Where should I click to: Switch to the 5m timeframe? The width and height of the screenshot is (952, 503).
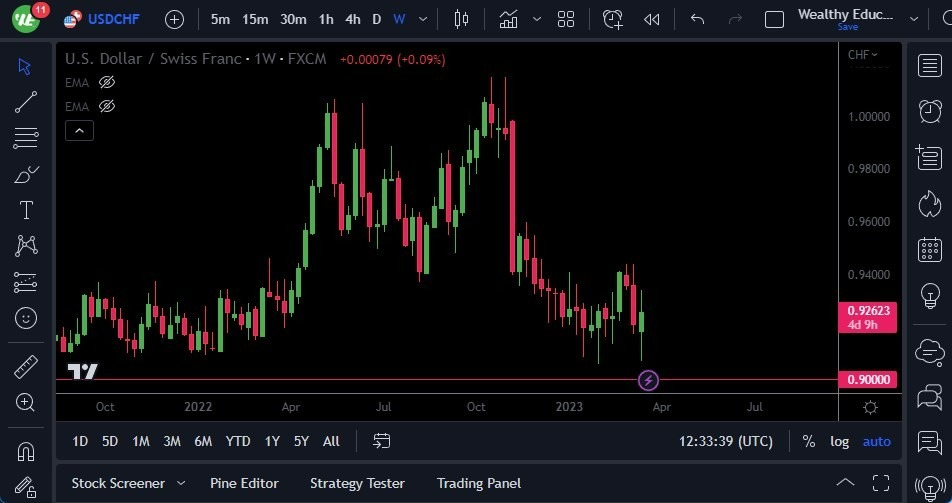click(x=220, y=19)
